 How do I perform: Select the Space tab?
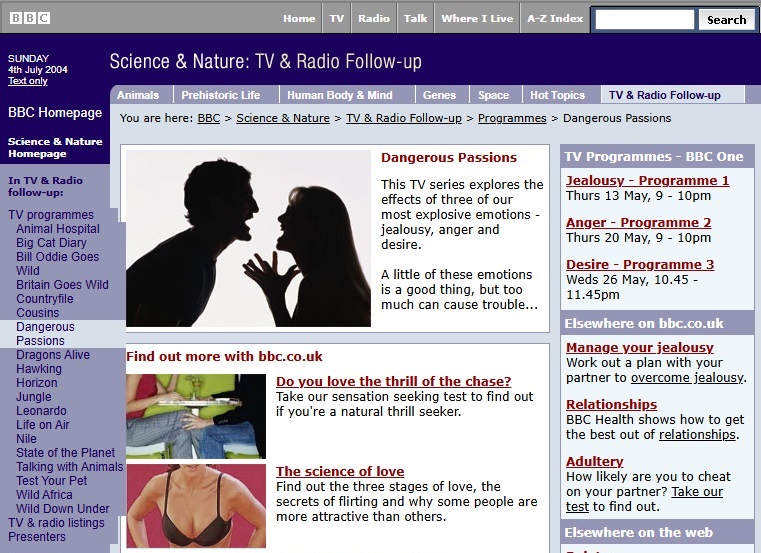494,95
